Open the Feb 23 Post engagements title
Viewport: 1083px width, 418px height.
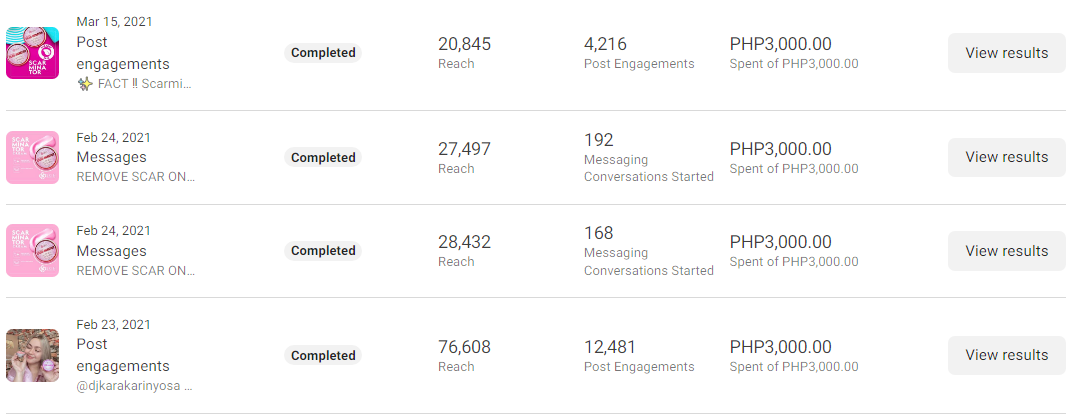(x=123, y=355)
